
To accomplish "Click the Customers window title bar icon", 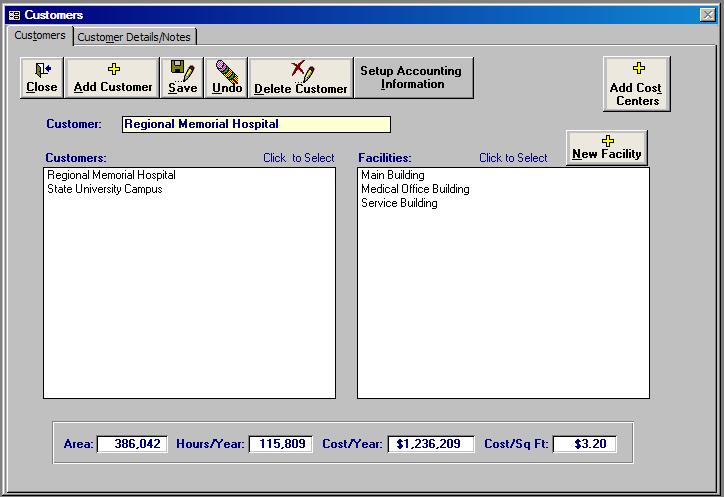I will pos(14,15).
